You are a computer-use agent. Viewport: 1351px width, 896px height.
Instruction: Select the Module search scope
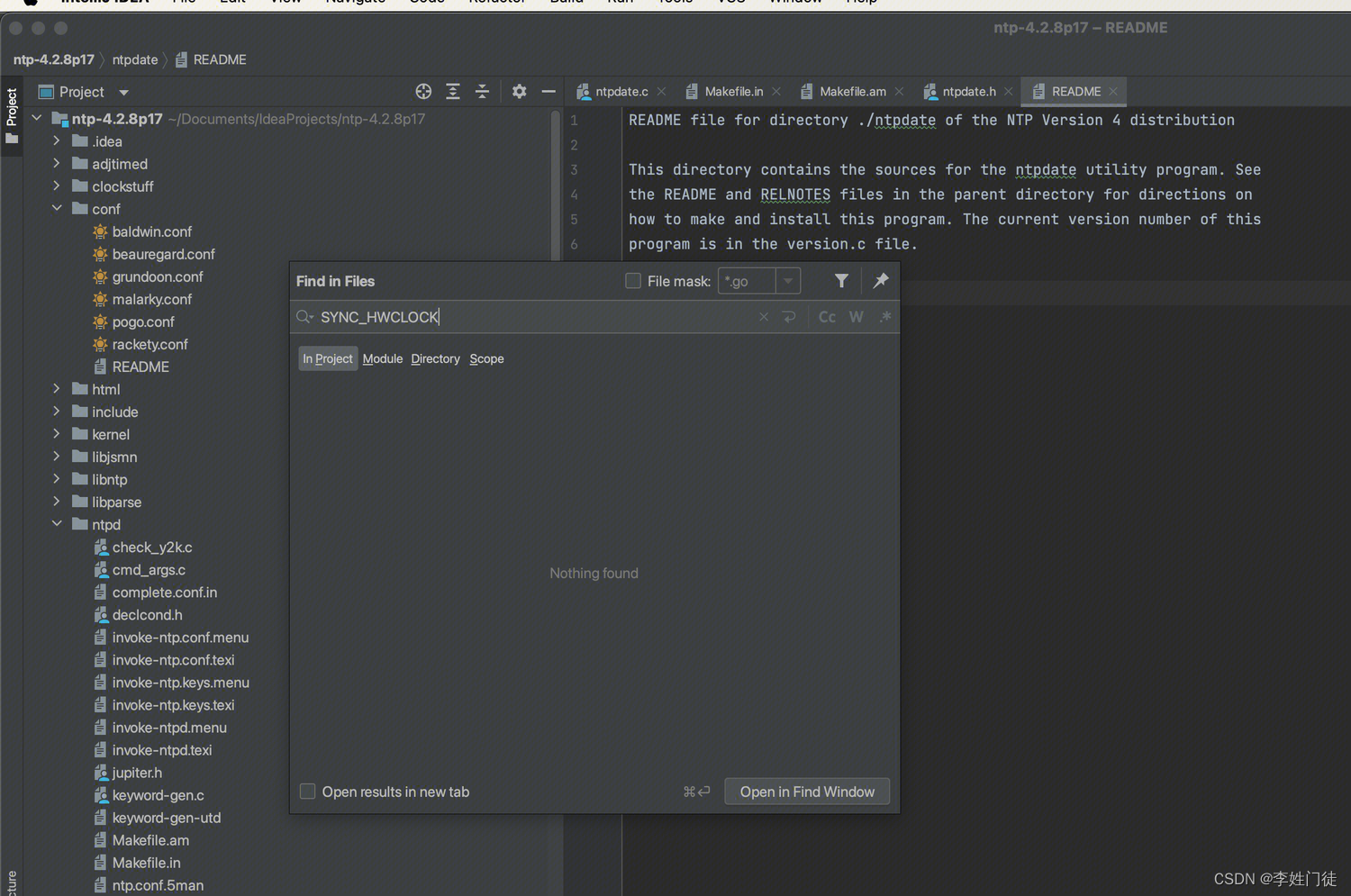coord(383,358)
